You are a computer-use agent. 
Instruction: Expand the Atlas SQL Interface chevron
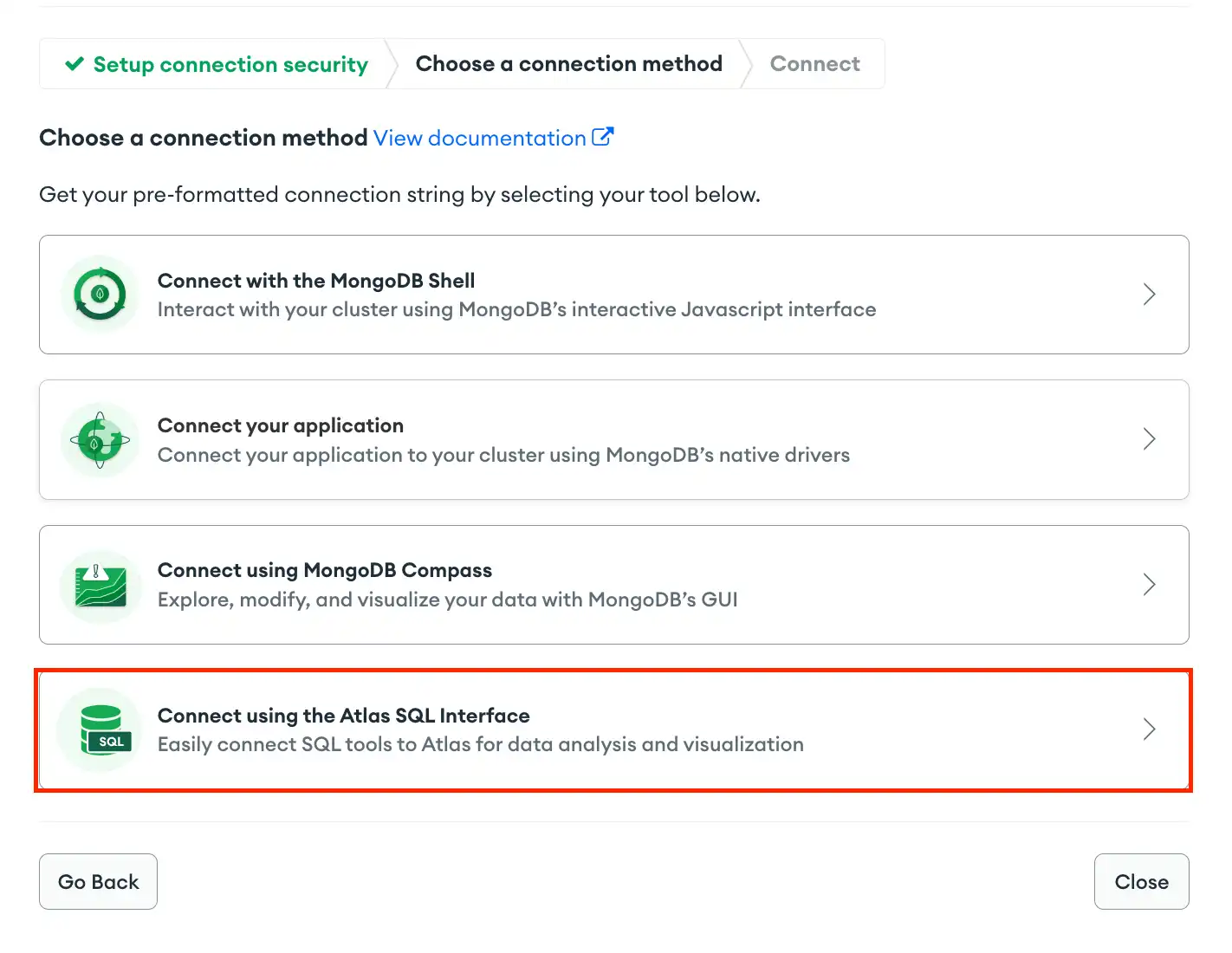coord(1151,729)
